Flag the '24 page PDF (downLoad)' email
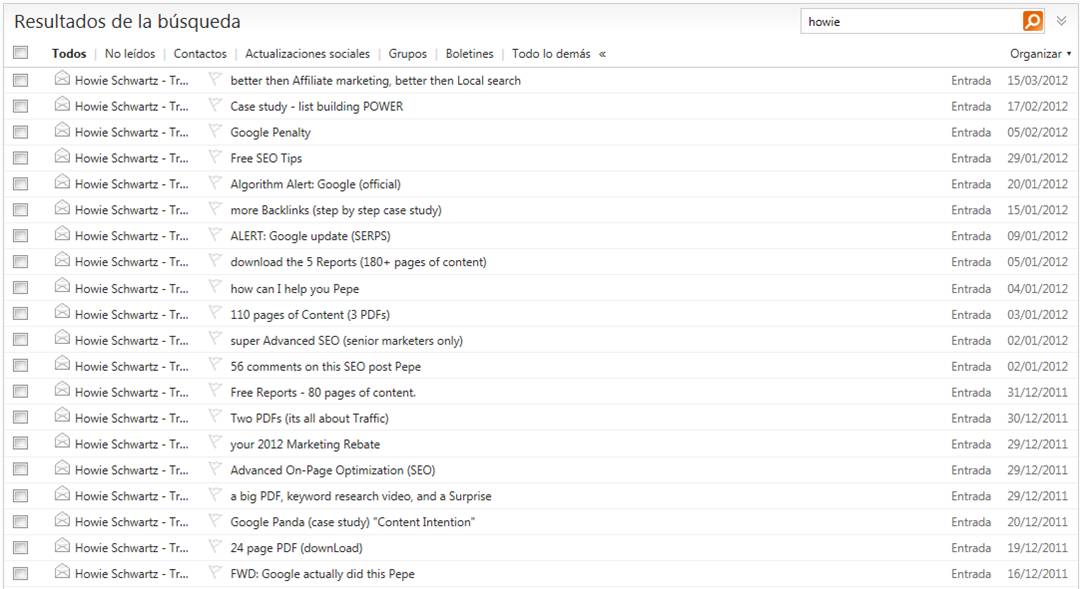 pyautogui.click(x=215, y=546)
